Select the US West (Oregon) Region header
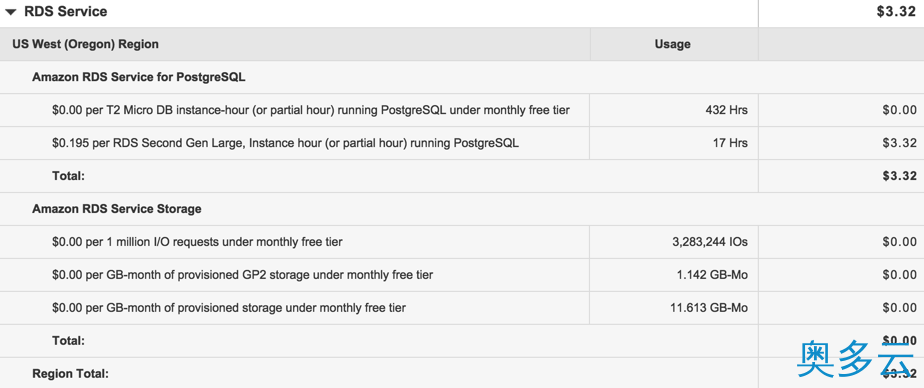The height and width of the screenshot is (388, 924). (x=85, y=44)
